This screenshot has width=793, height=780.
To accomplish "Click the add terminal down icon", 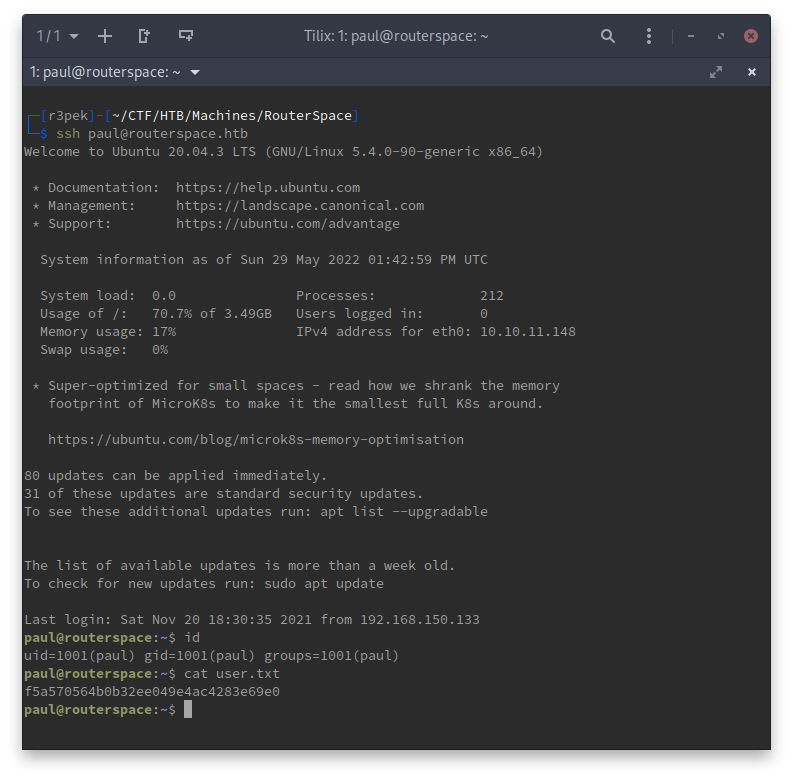I will tap(185, 36).
